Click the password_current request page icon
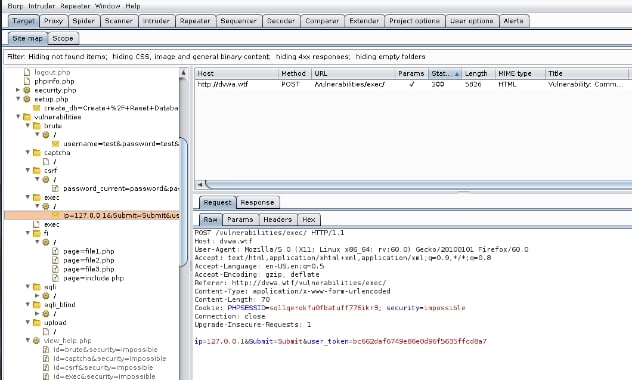This screenshot has width=632, height=380. pyautogui.click(x=55, y=188)
